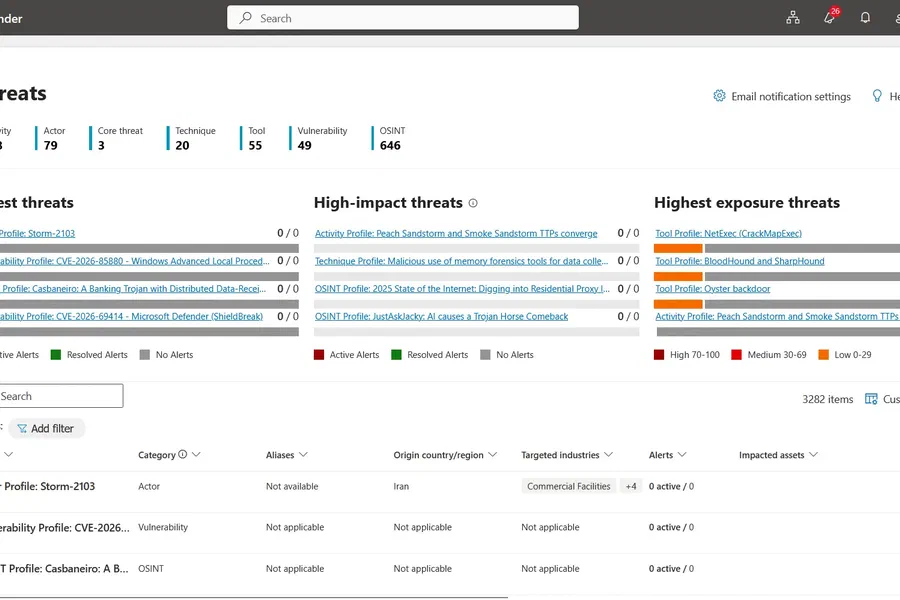Filter by Vulnerability count 49
The height and width of the screenshot is (600, 900).
(x=319, y=138)
